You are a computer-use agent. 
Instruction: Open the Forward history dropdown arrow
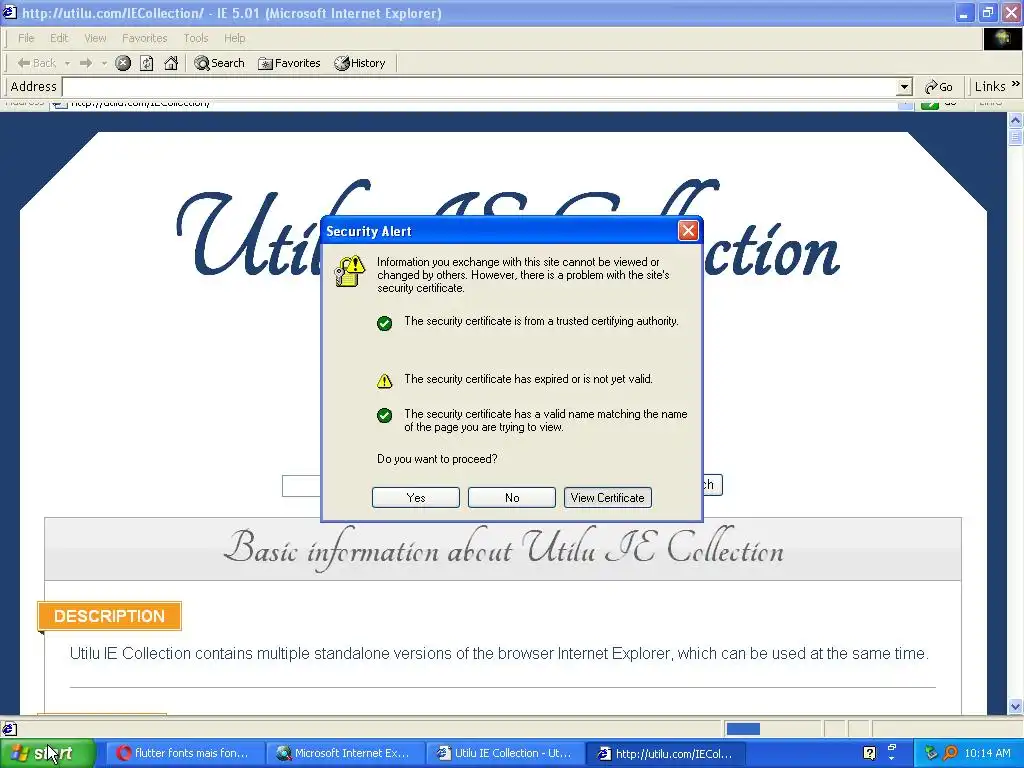click(x=104, y=63)
